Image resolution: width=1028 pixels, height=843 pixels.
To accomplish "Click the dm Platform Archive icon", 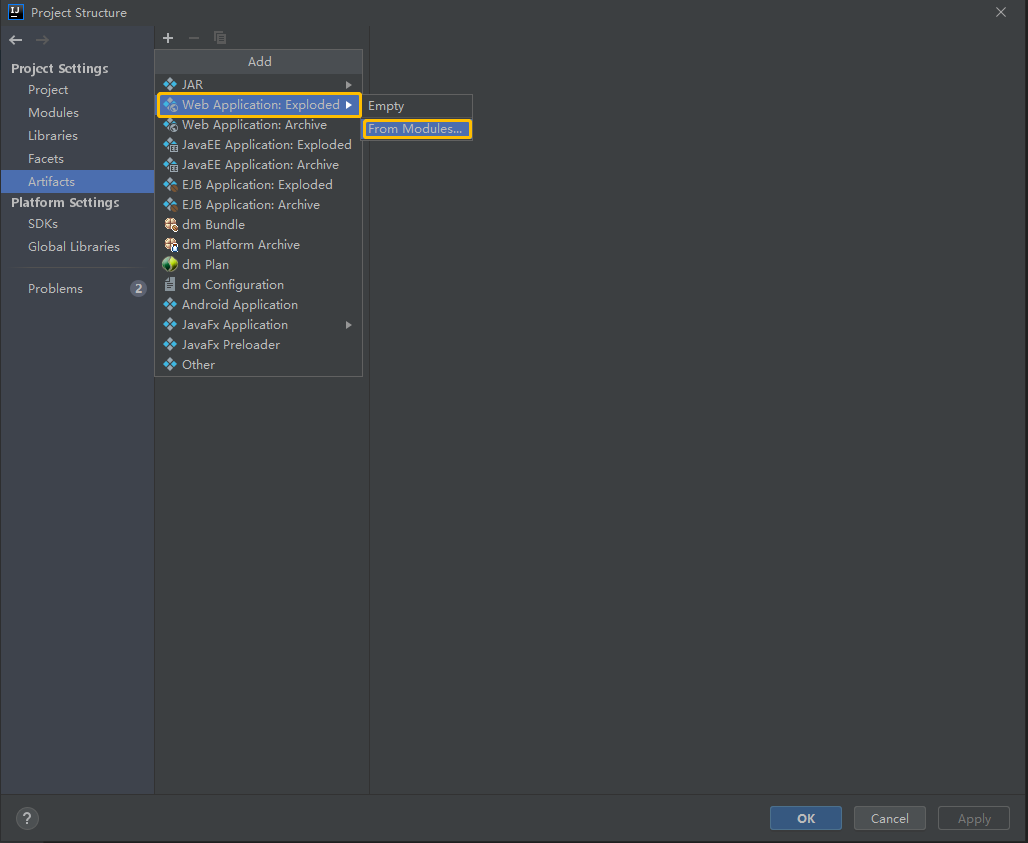I will pyautogui.click(x=170, y=245).
